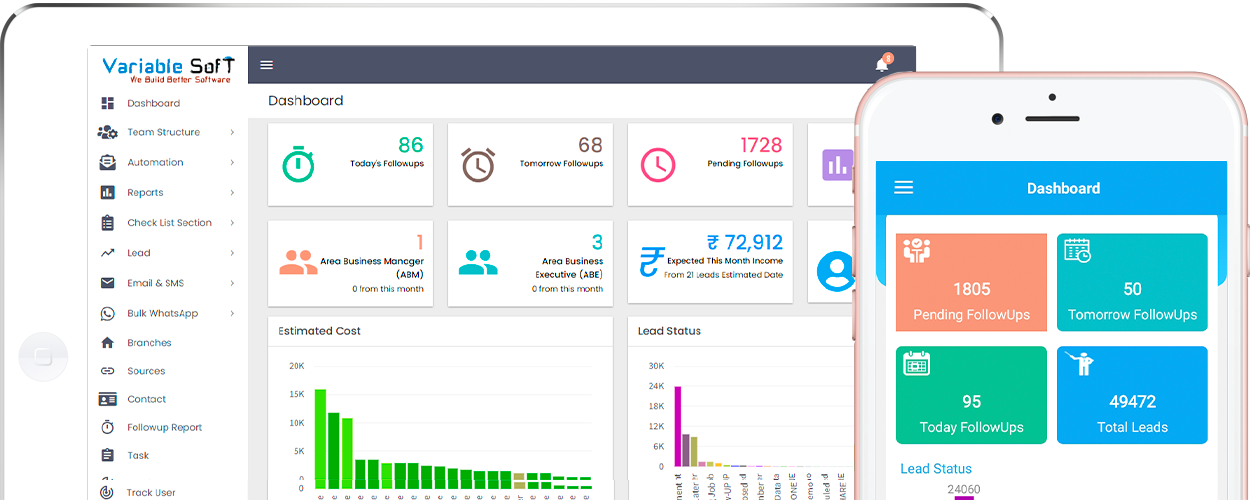Expand the Reports submenu arrow

(232, 192)
